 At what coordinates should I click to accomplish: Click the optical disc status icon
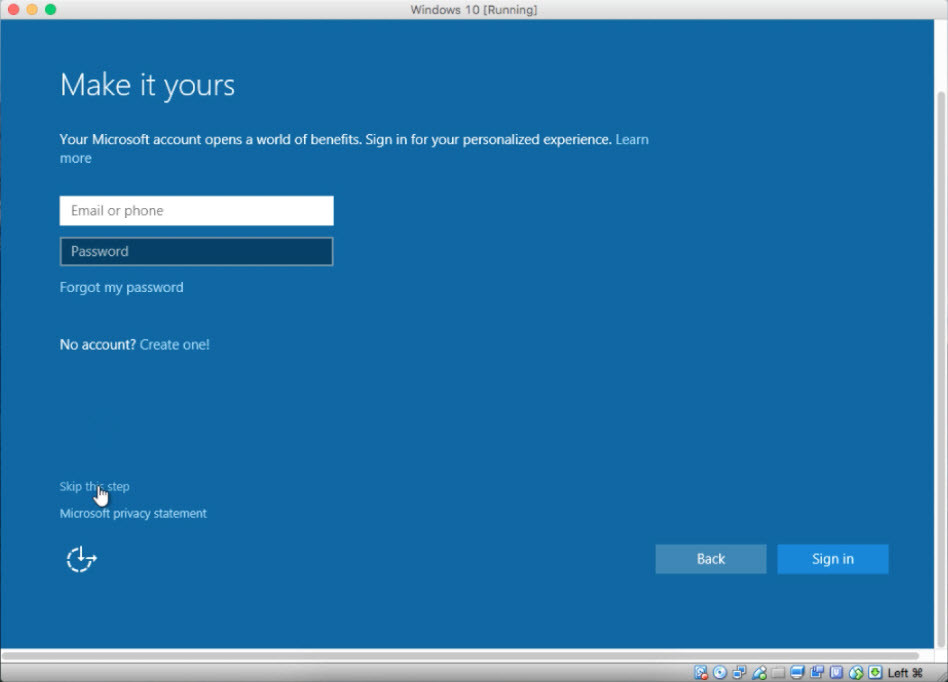coord(719,672)
